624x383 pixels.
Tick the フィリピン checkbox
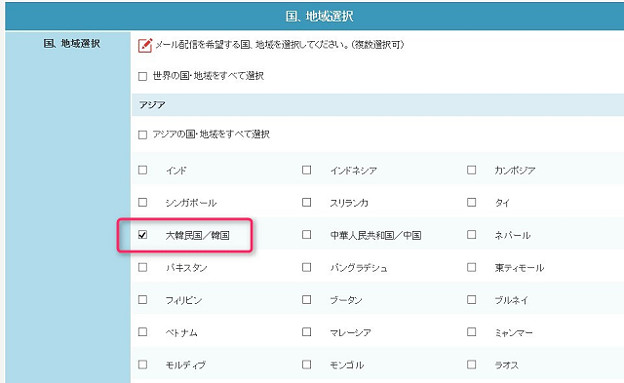[142, 299]
